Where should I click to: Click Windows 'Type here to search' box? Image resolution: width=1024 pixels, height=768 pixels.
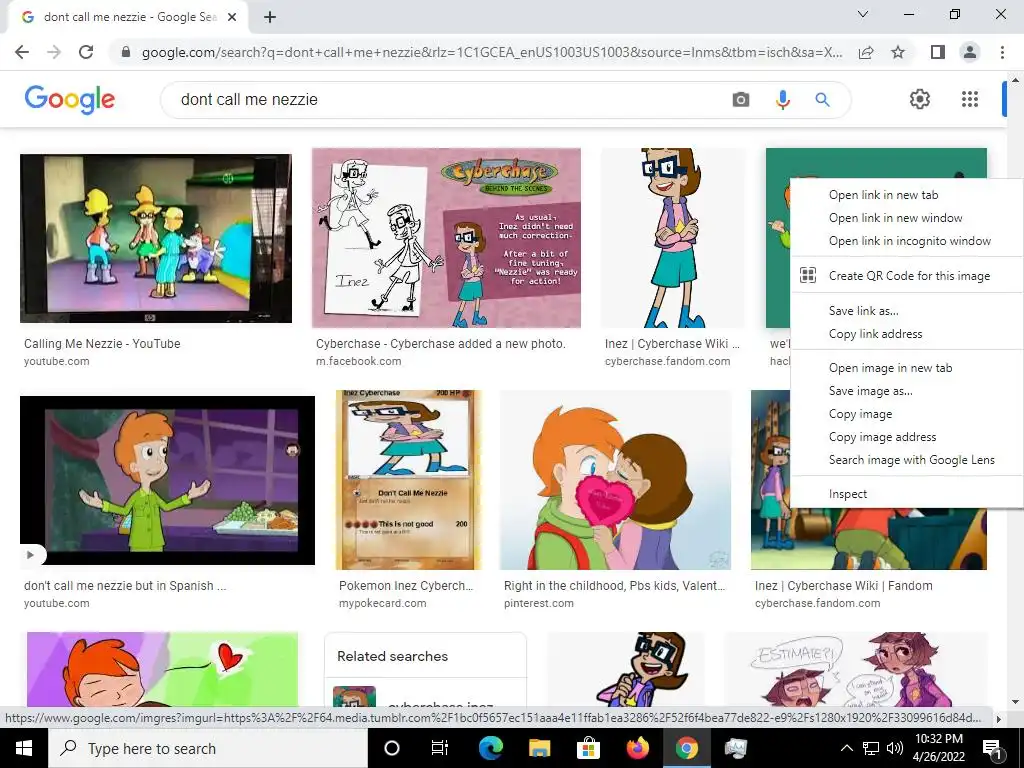tap(208, 748)
